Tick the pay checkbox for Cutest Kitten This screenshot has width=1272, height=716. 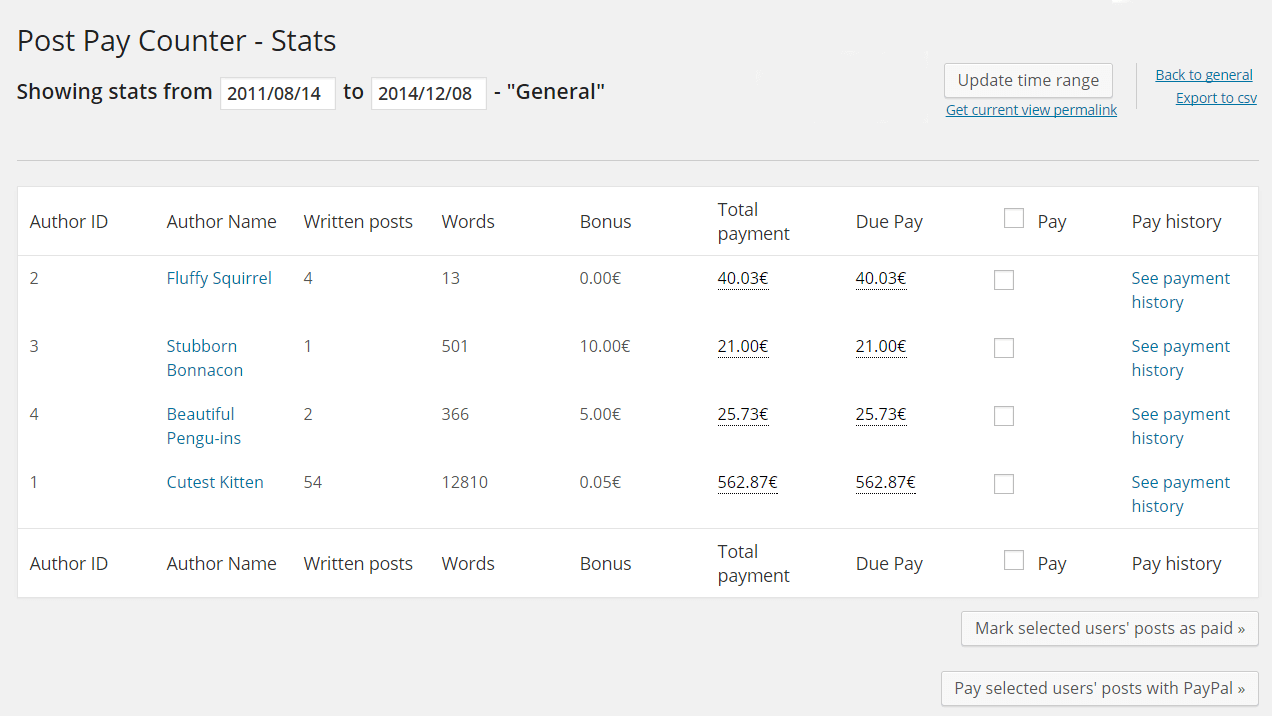[1004, 484]
